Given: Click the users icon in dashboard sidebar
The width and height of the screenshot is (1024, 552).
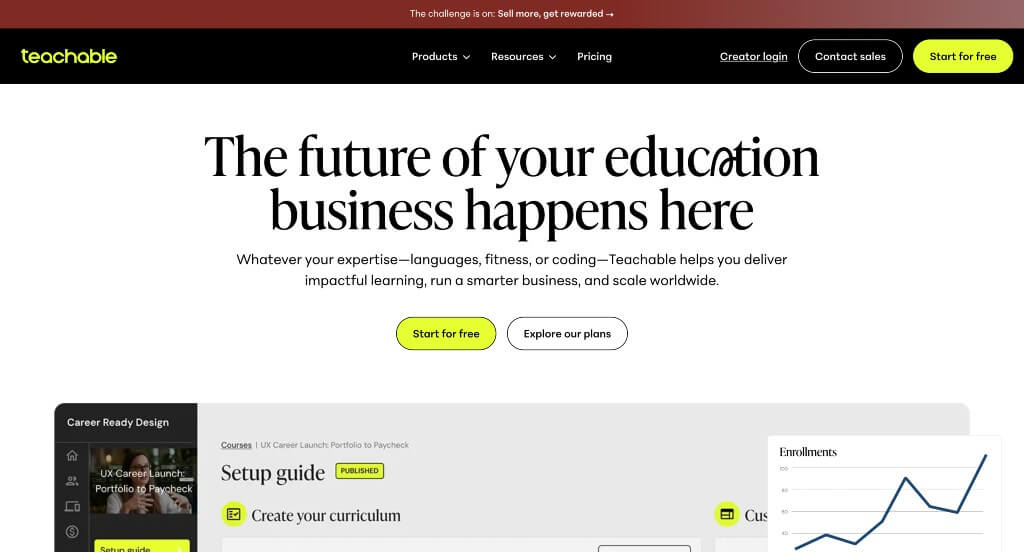Looking at the screenshot, I should point(72,481).
